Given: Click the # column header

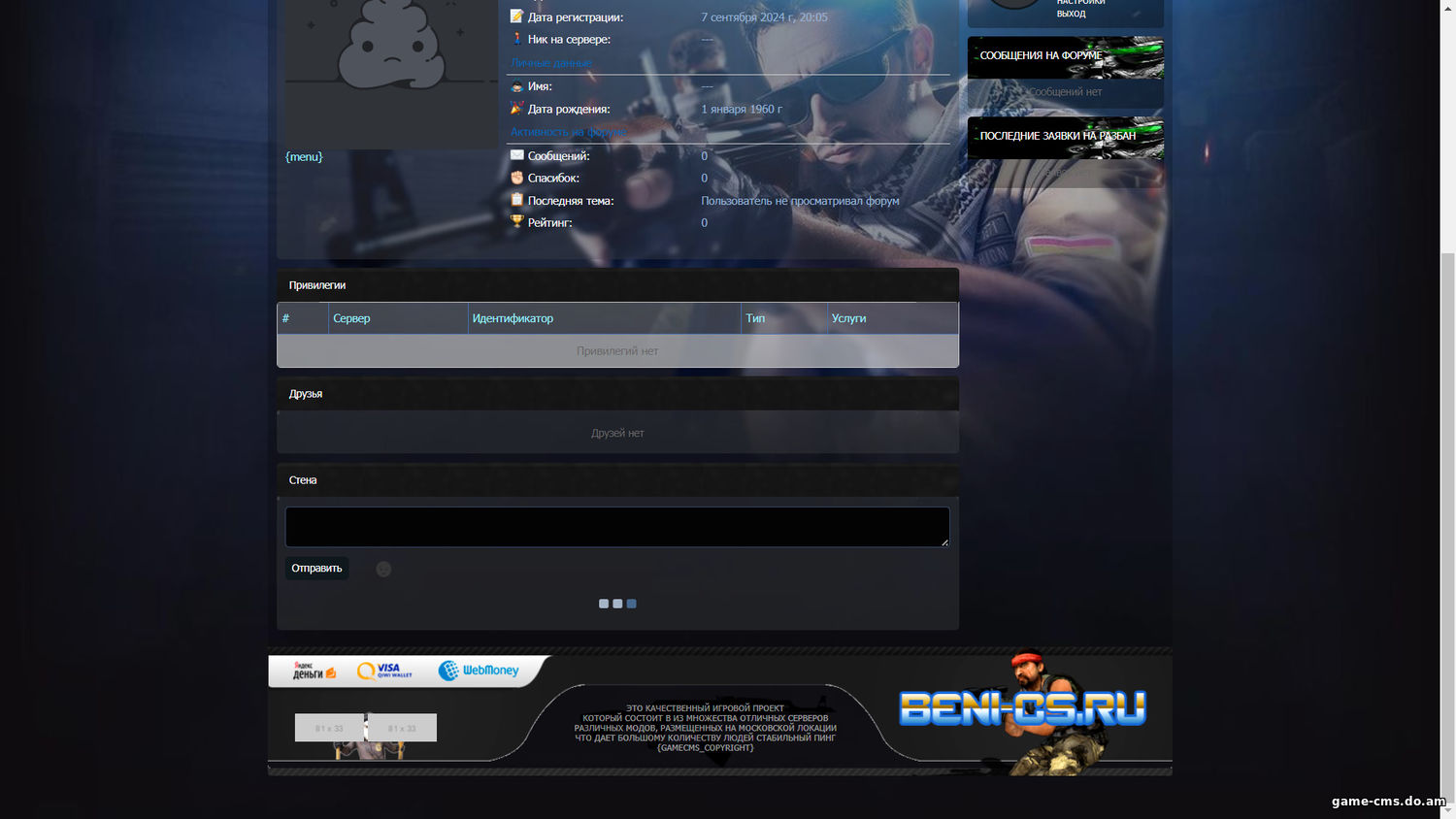Looking at the screenshot, I should click(303, 318).
